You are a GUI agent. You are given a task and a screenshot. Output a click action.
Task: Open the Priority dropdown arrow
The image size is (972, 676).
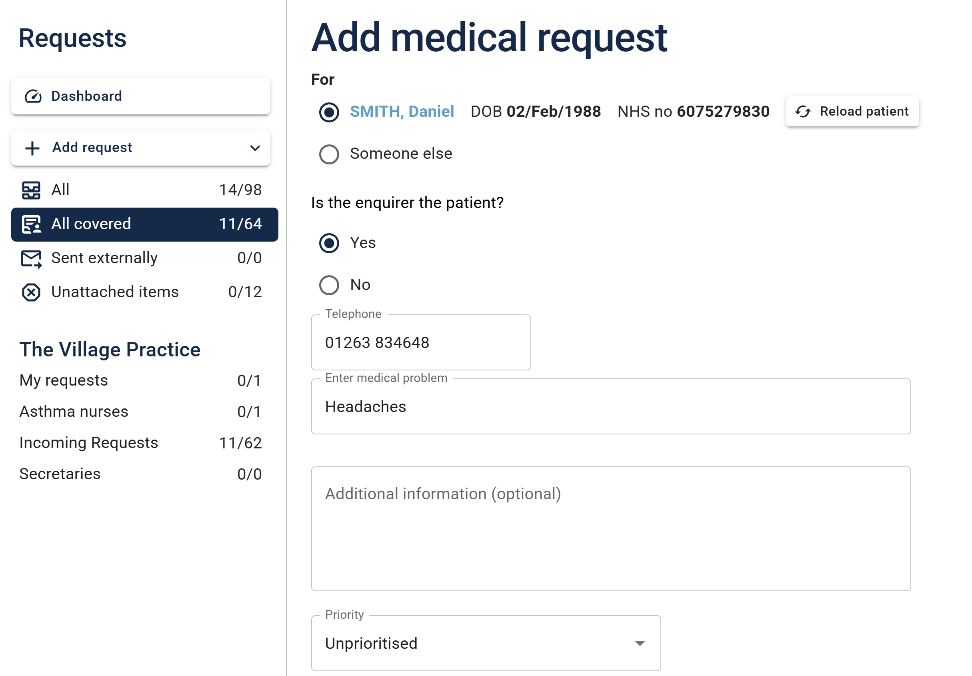pyautogui.click(x=640, y=643)
